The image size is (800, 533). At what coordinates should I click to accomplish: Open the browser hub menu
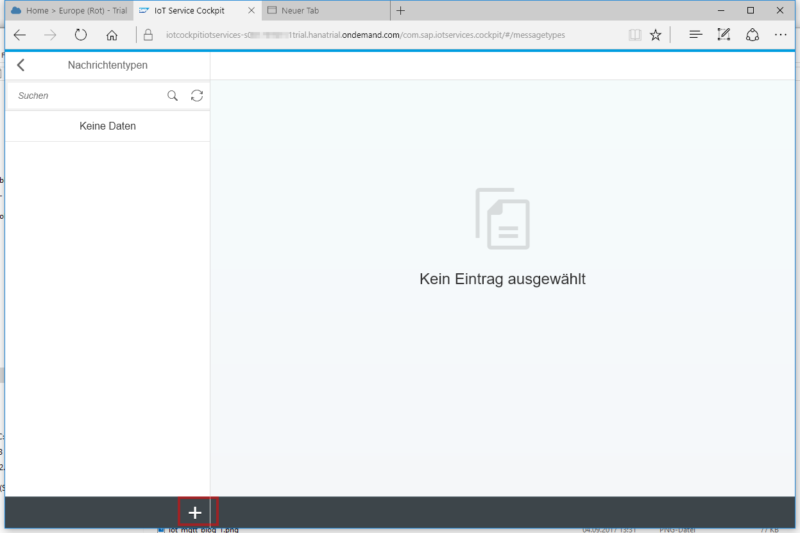695,35
